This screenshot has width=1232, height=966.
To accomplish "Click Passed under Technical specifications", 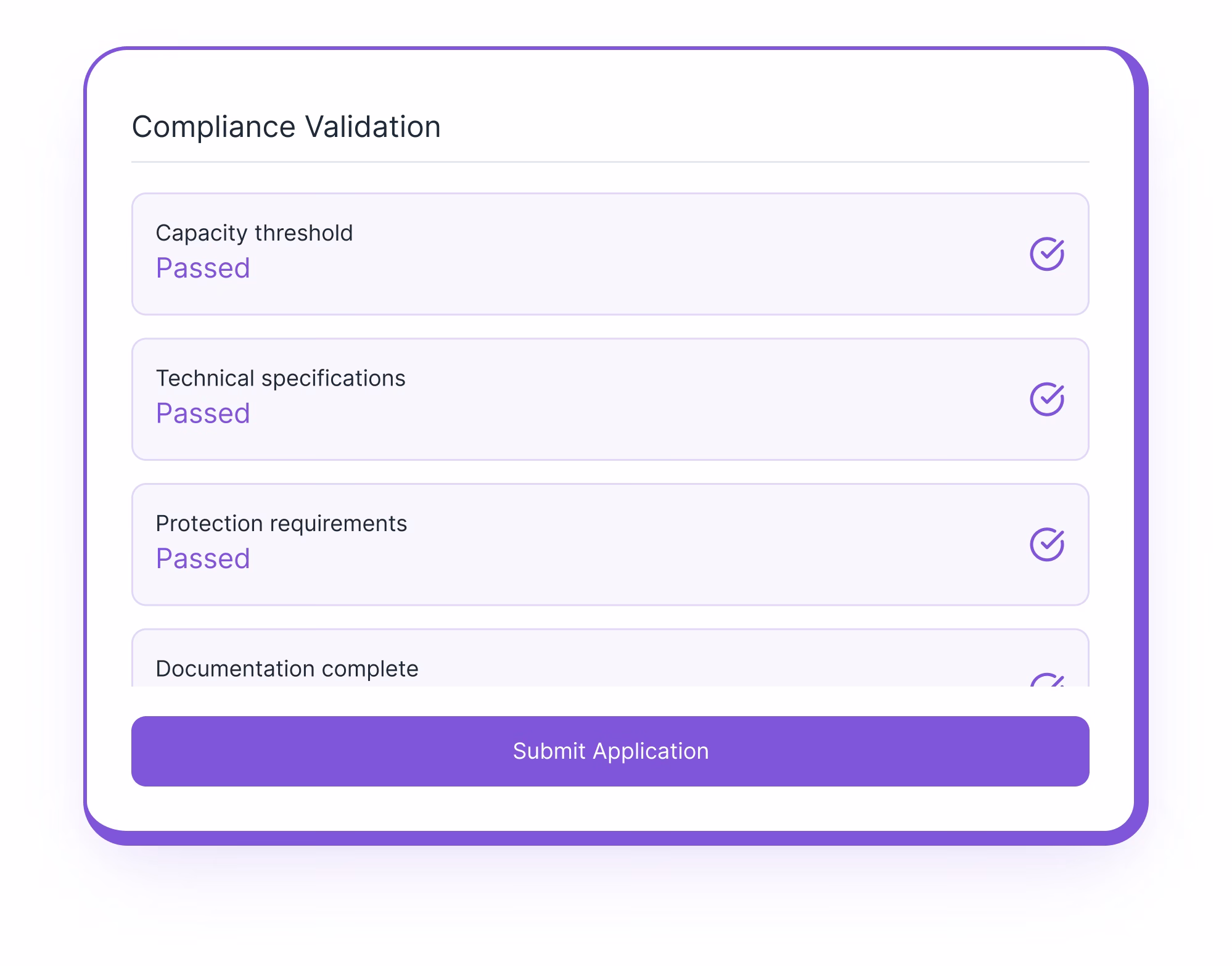I will click(203, 413).
